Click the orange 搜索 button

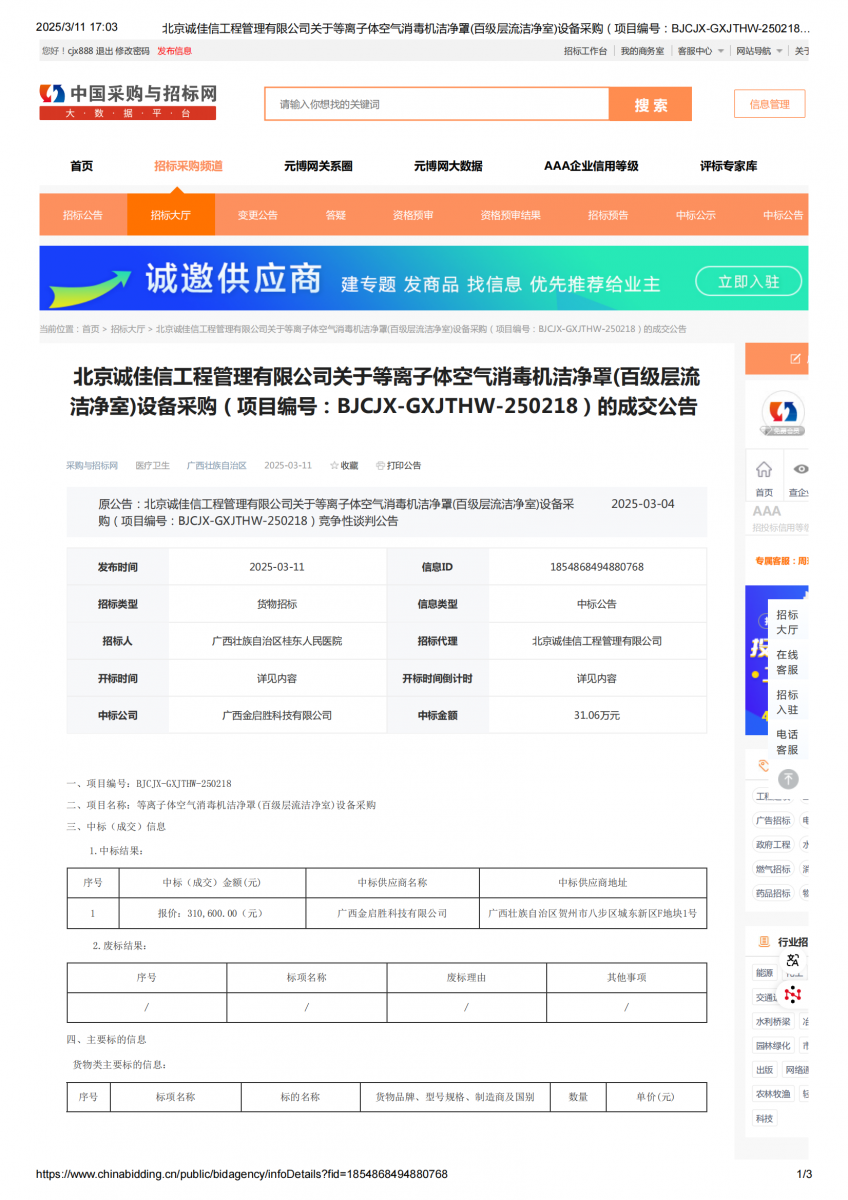[x=651, y=105]
